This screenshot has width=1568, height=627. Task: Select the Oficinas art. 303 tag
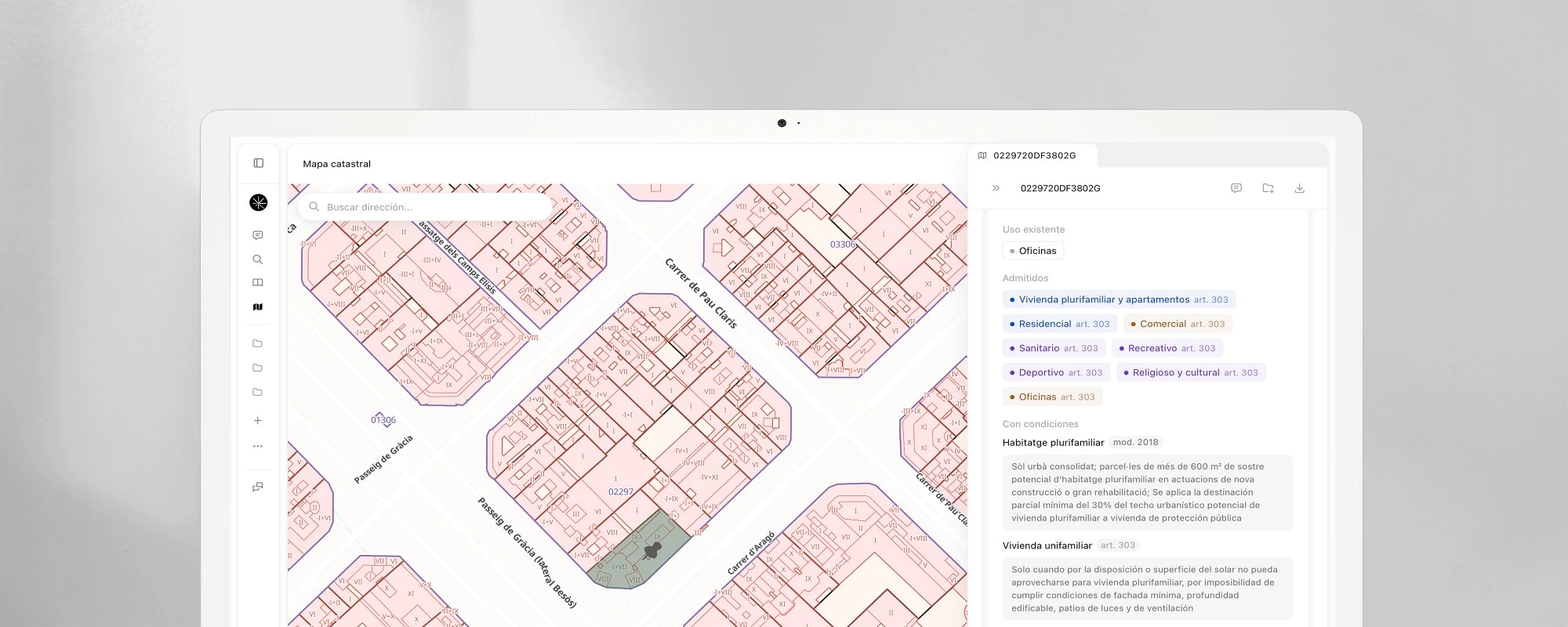pos(1052,397)
